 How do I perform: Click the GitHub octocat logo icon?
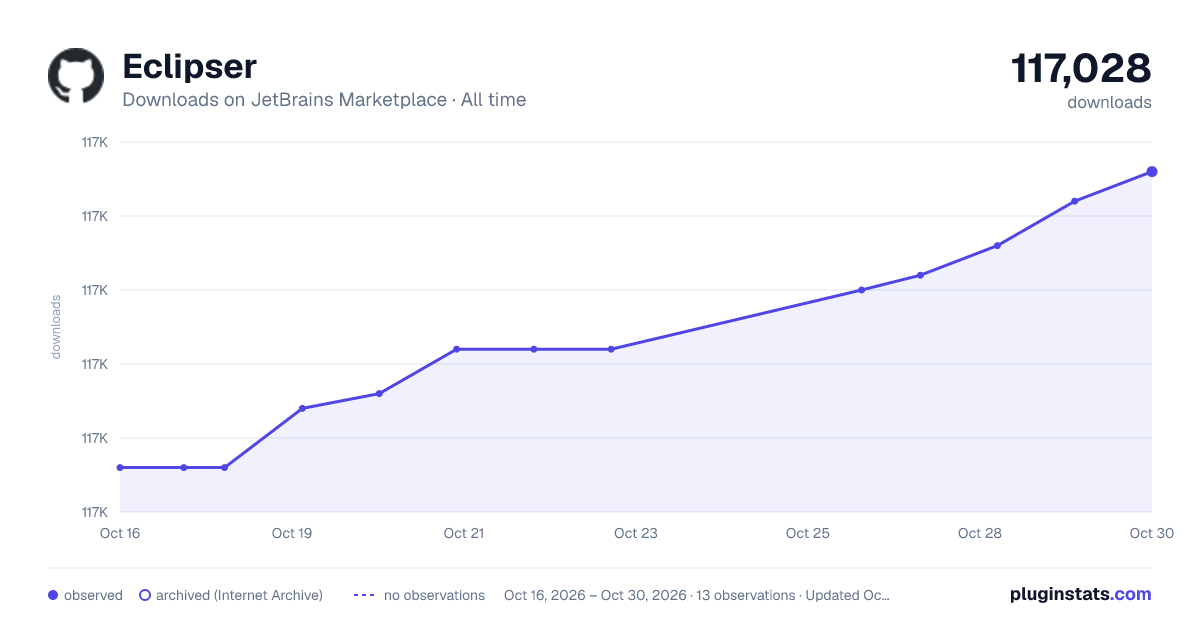tap(76, 76)
